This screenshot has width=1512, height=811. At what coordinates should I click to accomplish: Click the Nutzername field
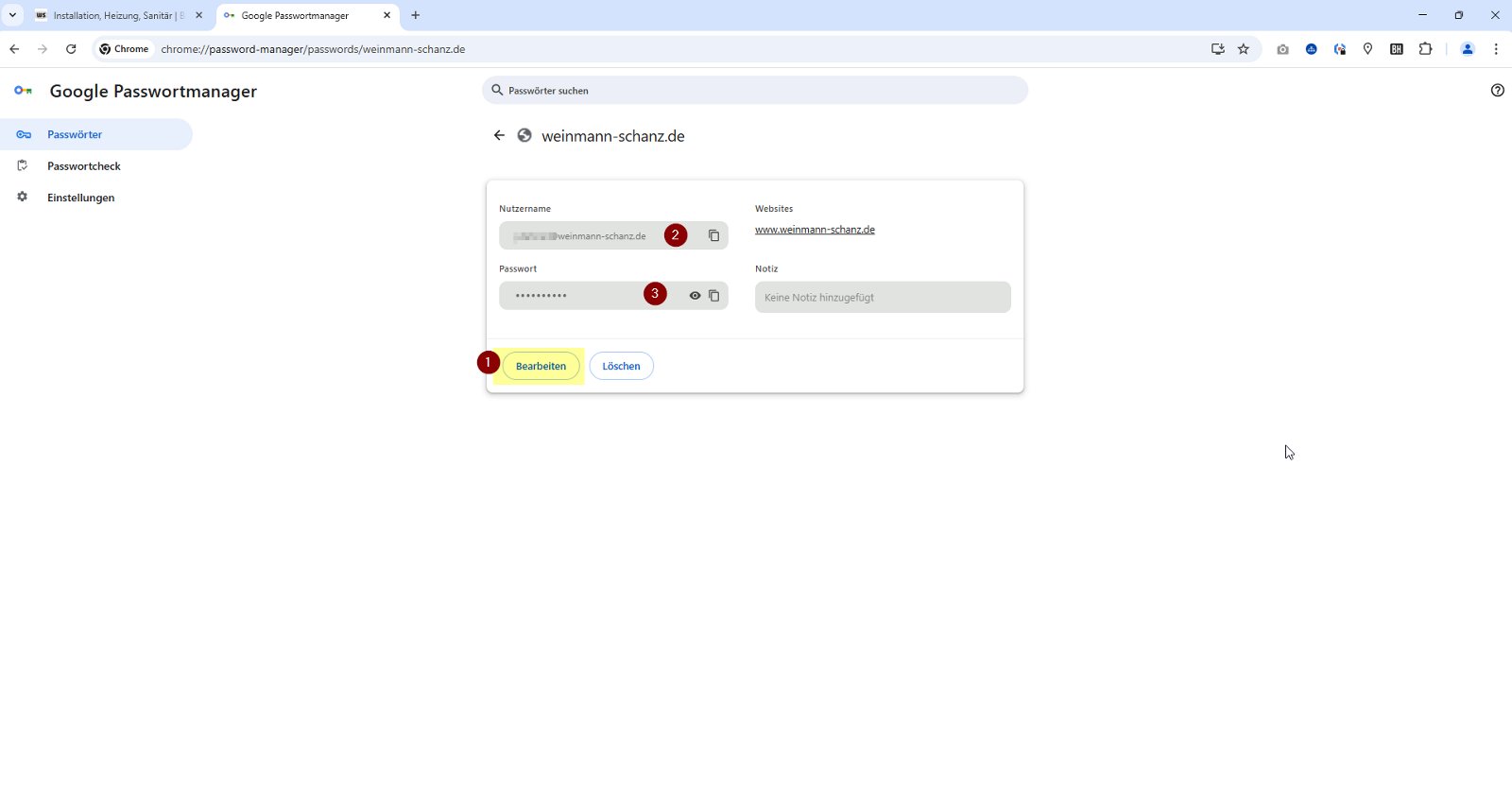point(613,235)
